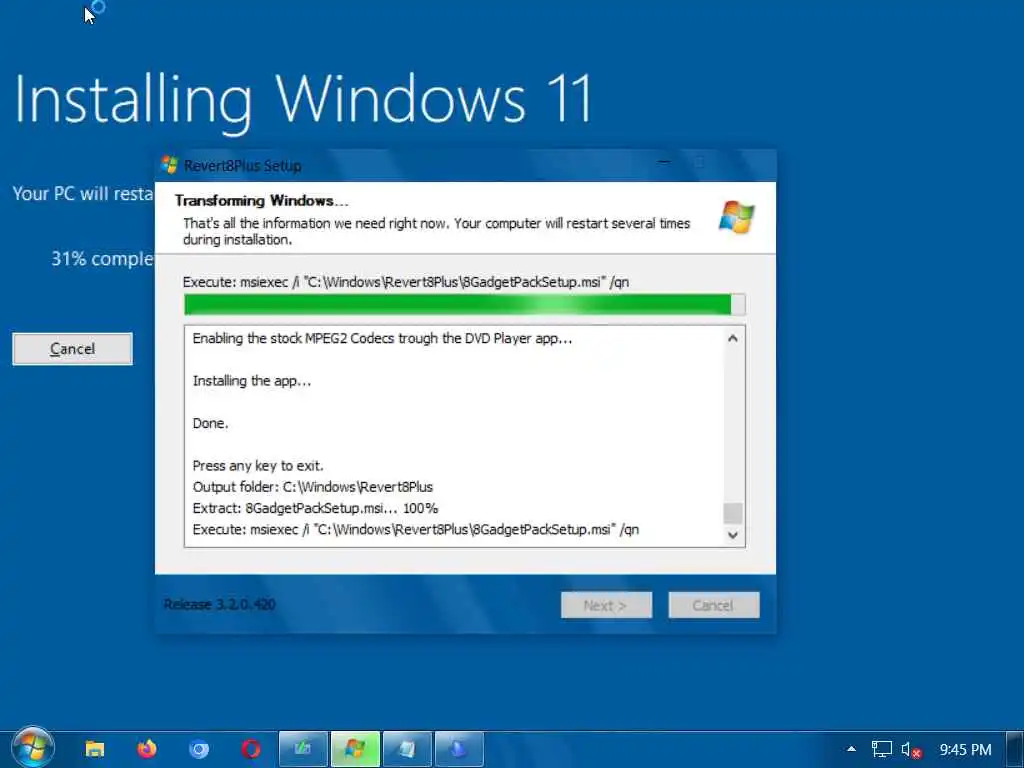Viewport: 1024px width, 768px height.
Task: Click the green installation progress bar
Action: tap(464, 305)
